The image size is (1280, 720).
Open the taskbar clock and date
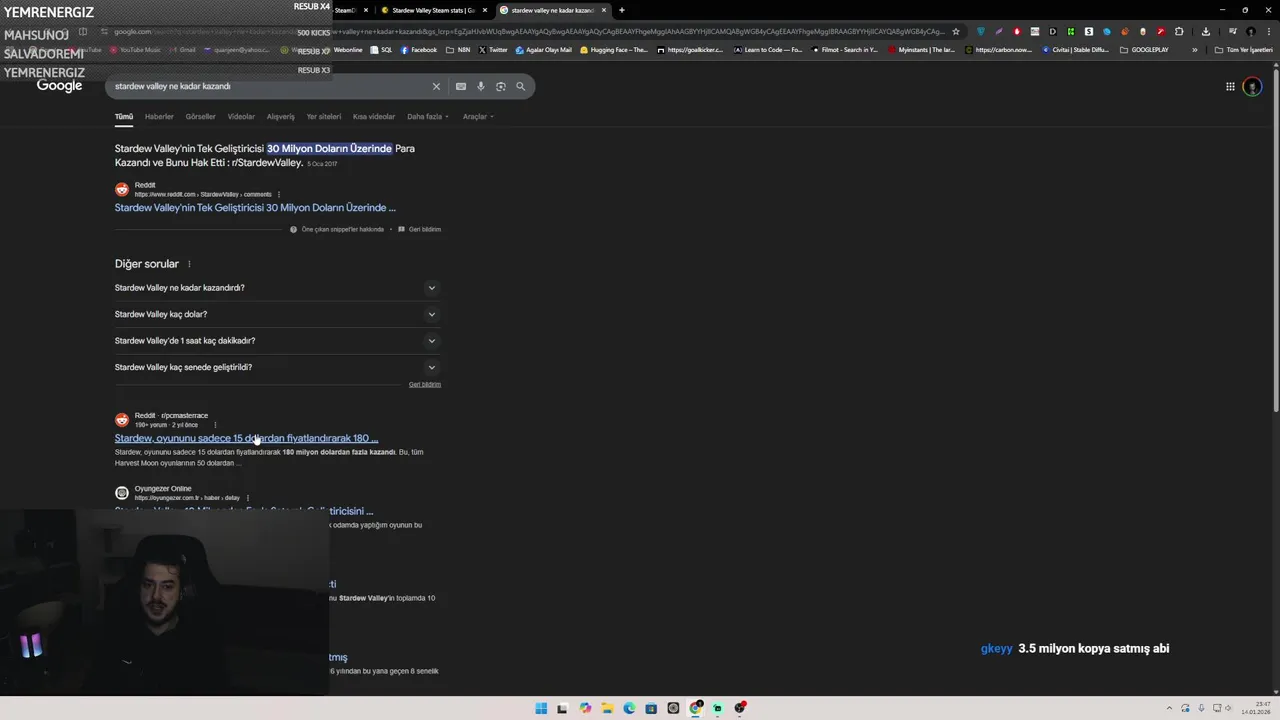pyautogui.click(x=1256, y=708)
